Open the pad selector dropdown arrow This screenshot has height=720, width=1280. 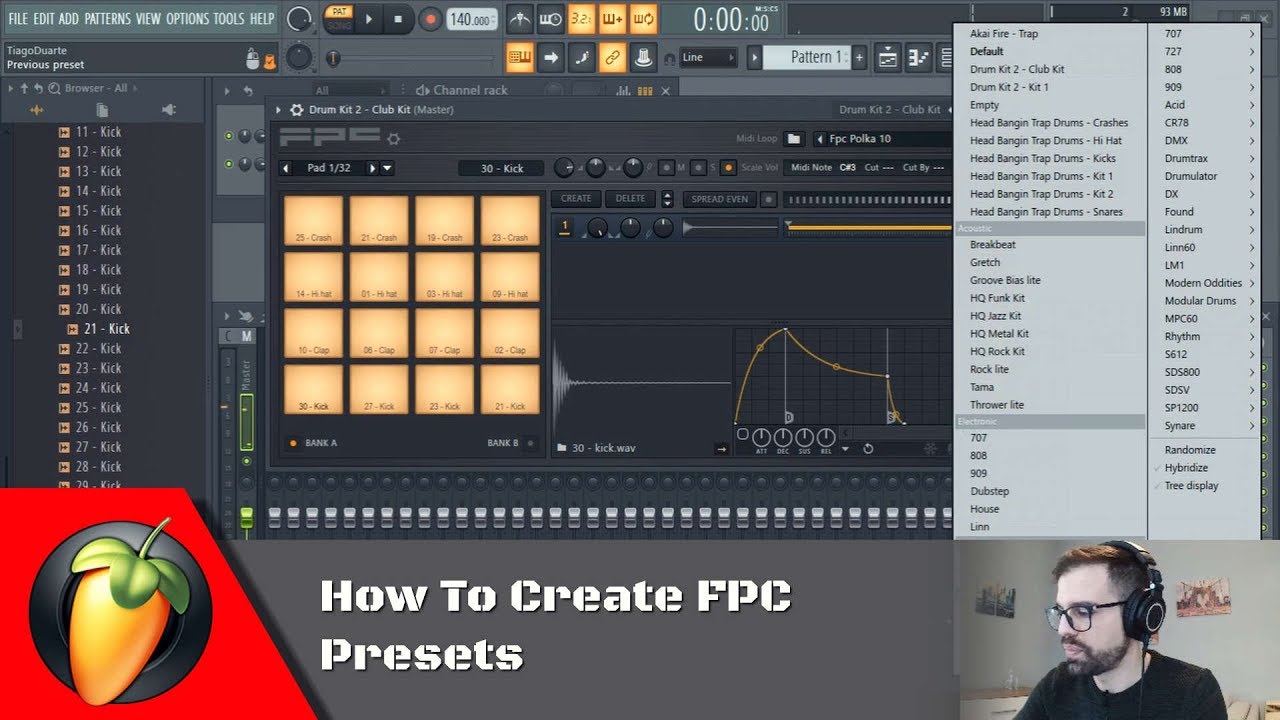[x=387, y=168]
